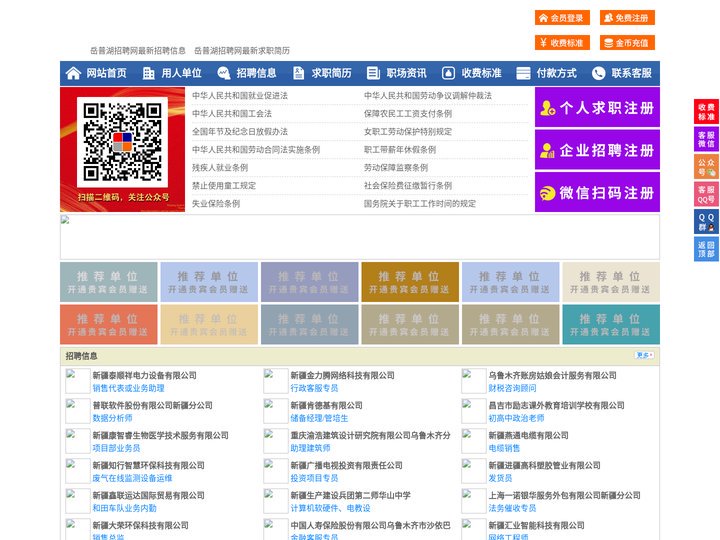Click the pink 客服QQ号 side icon
This screenshot has height=540, width=720.
click(706, 194)
